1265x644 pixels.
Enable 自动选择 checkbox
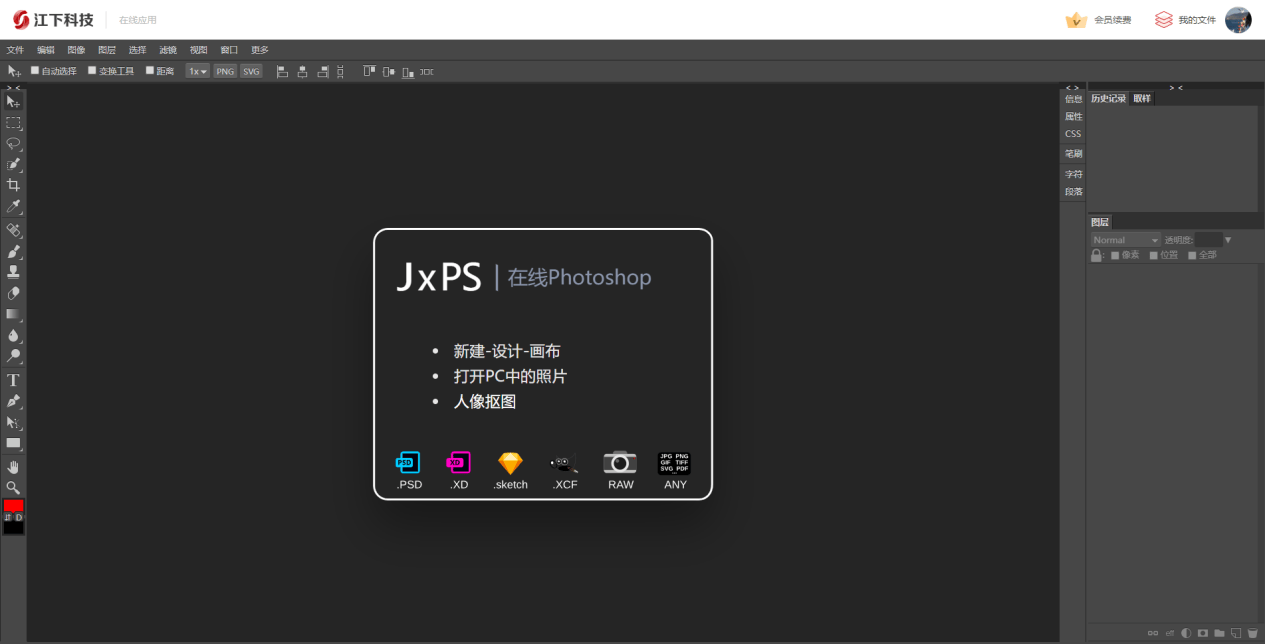tap(35, 71)
